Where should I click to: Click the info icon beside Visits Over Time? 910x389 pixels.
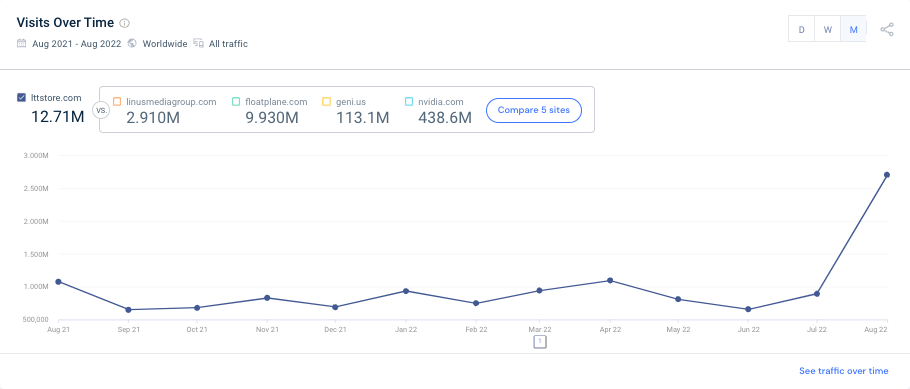point(125,23)
